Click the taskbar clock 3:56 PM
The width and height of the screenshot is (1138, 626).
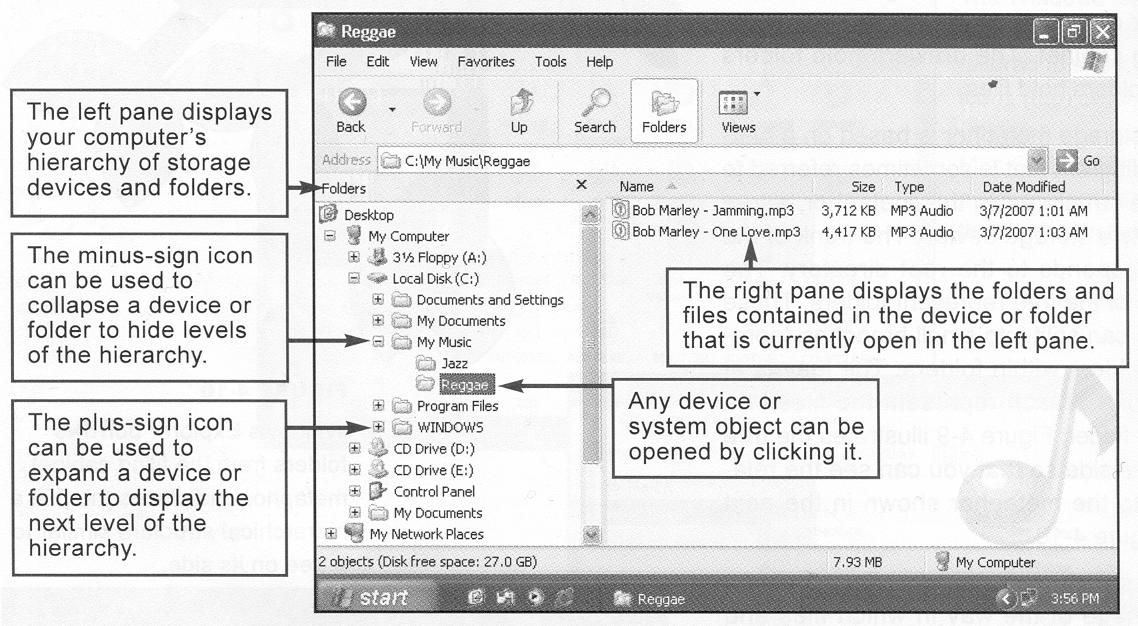[x=1075, y=598]
